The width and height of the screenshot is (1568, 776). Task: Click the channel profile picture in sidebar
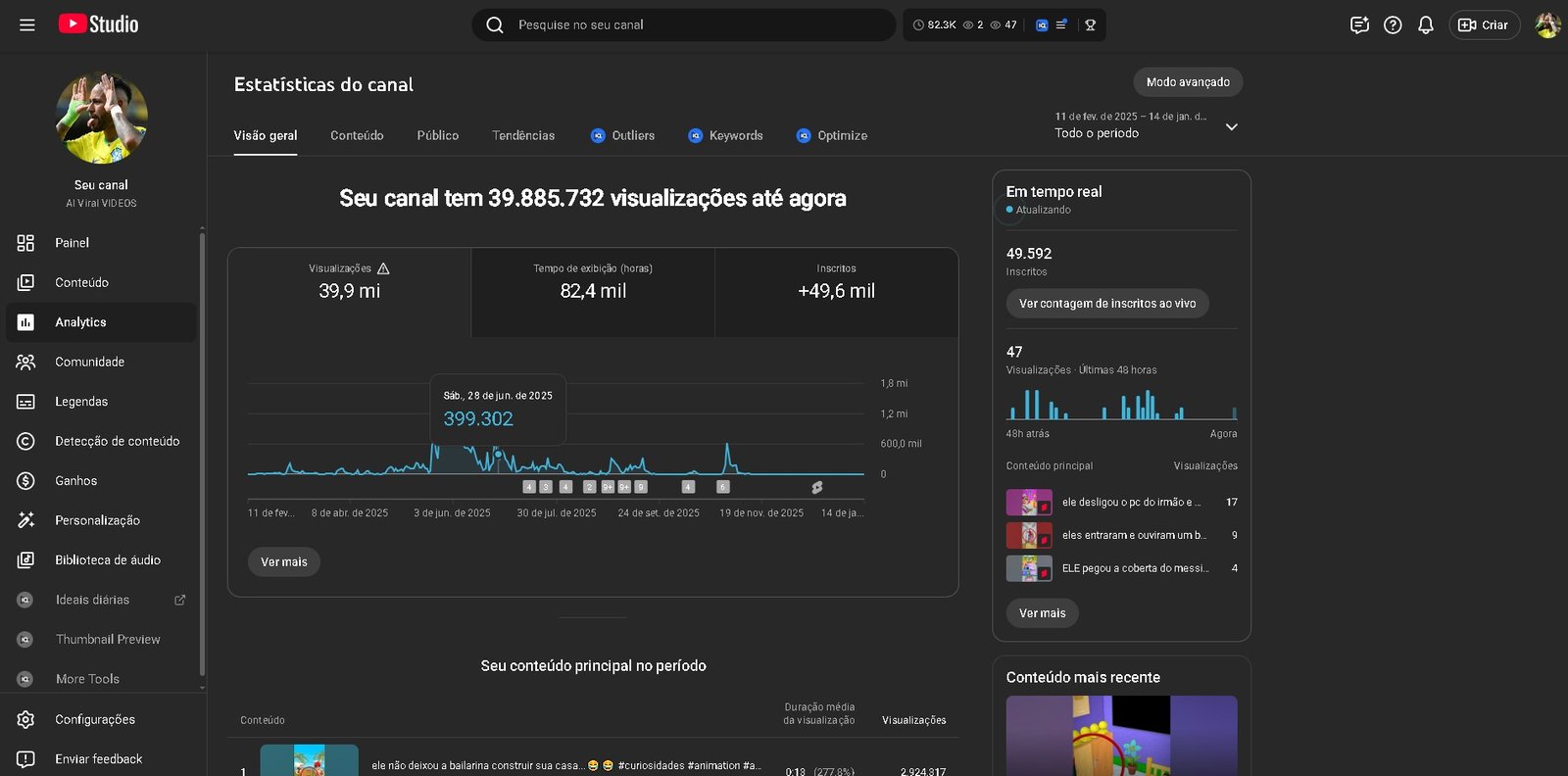102,119
